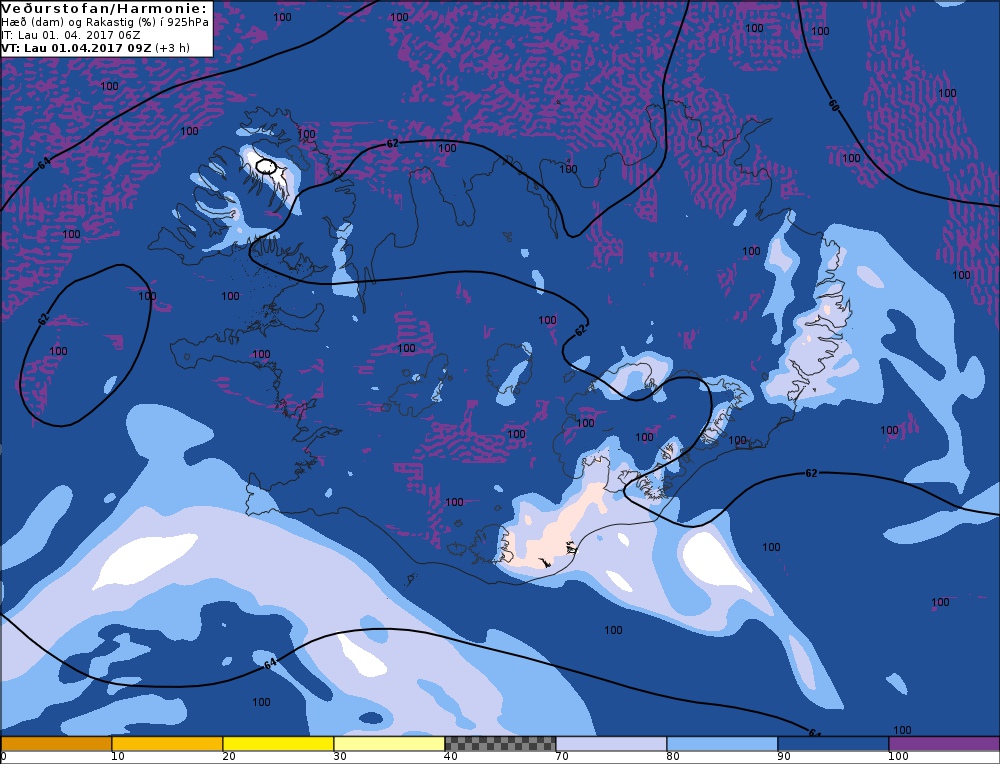Click legend tick label '70'
Viewport: 1000px width, 764px height.
(562, 757)
